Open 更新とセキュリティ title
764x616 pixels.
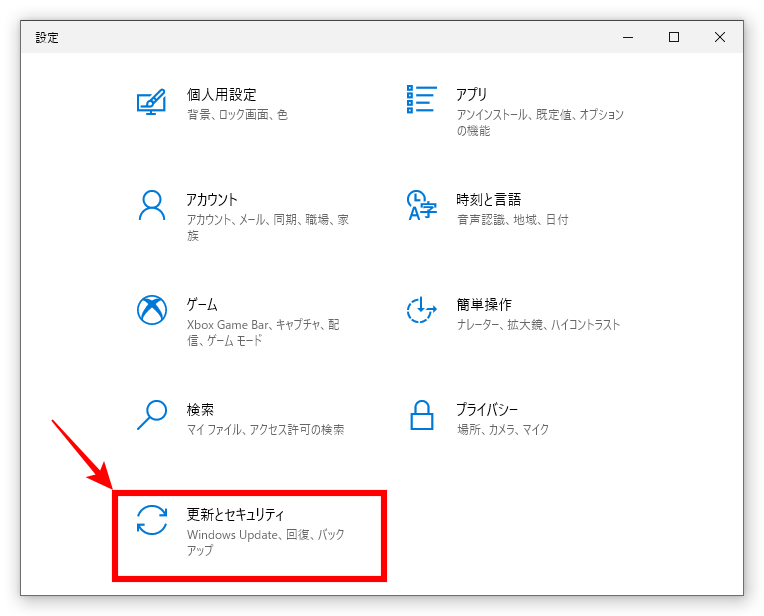[235, 514]
